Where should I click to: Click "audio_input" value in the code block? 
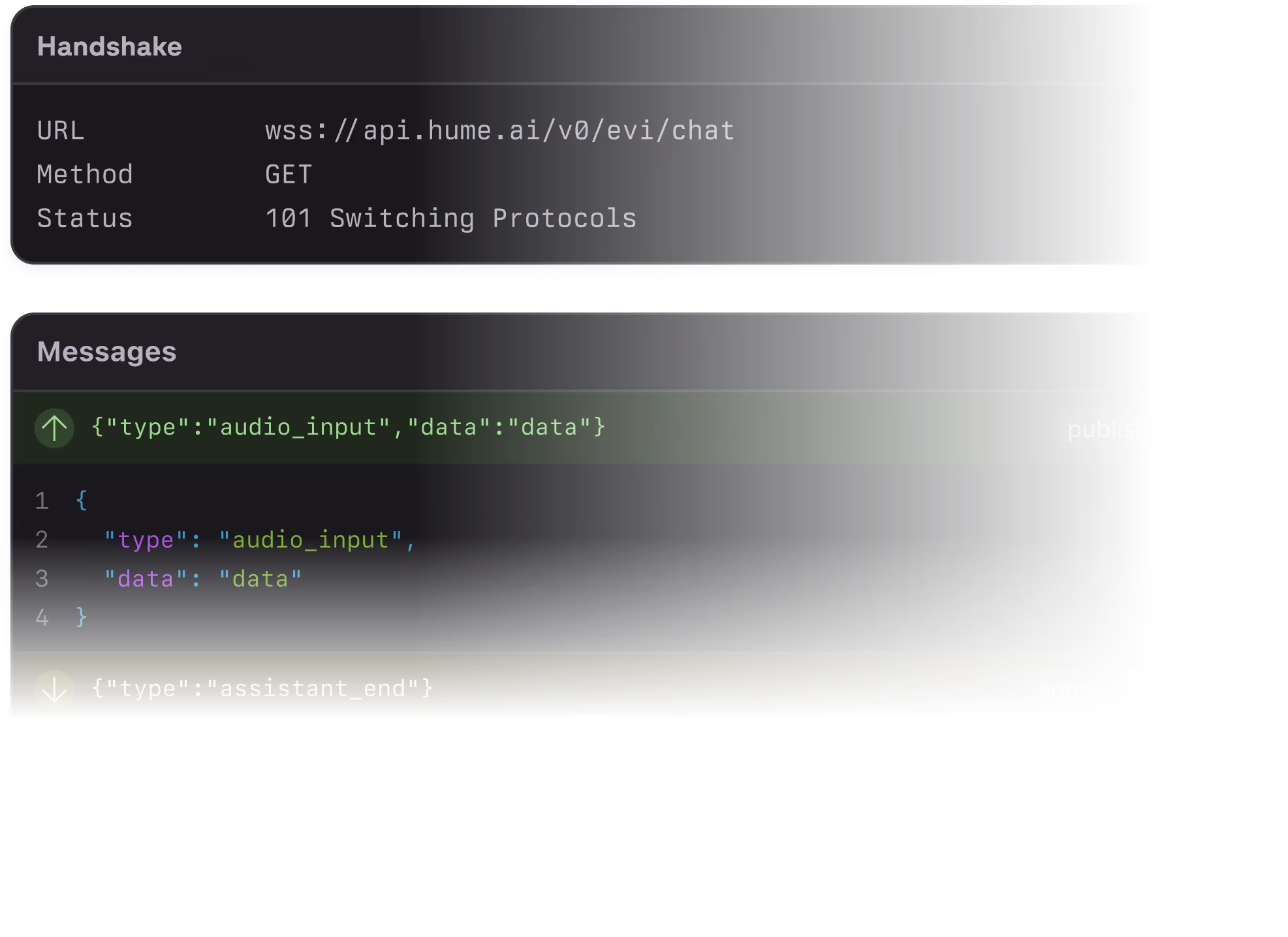[x=310, y=540]
